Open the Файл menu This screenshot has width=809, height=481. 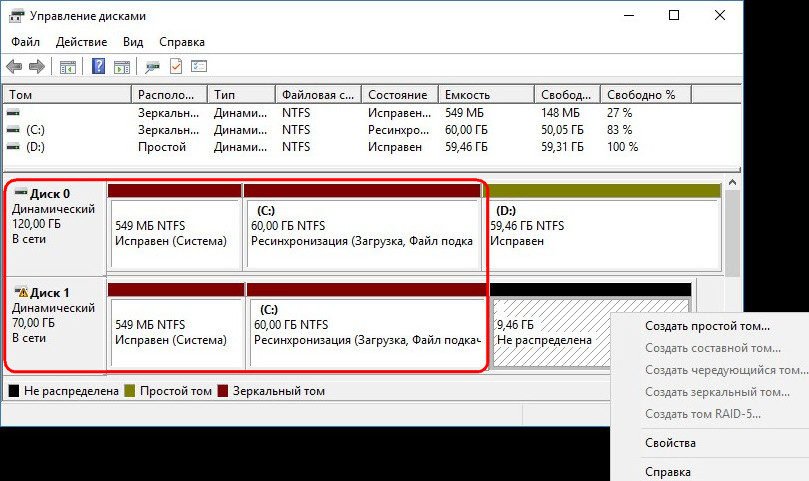pos(26,42)
